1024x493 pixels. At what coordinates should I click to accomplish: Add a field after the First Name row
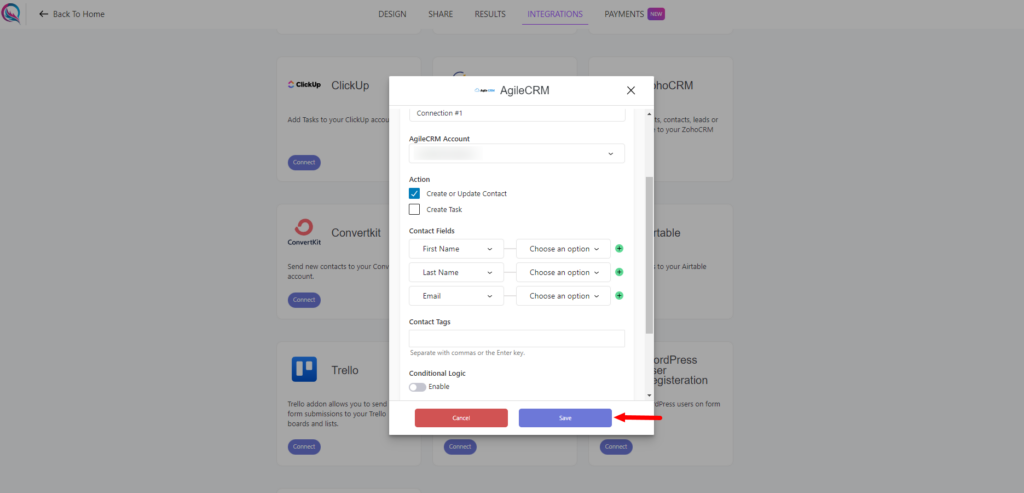click(620, 249)
